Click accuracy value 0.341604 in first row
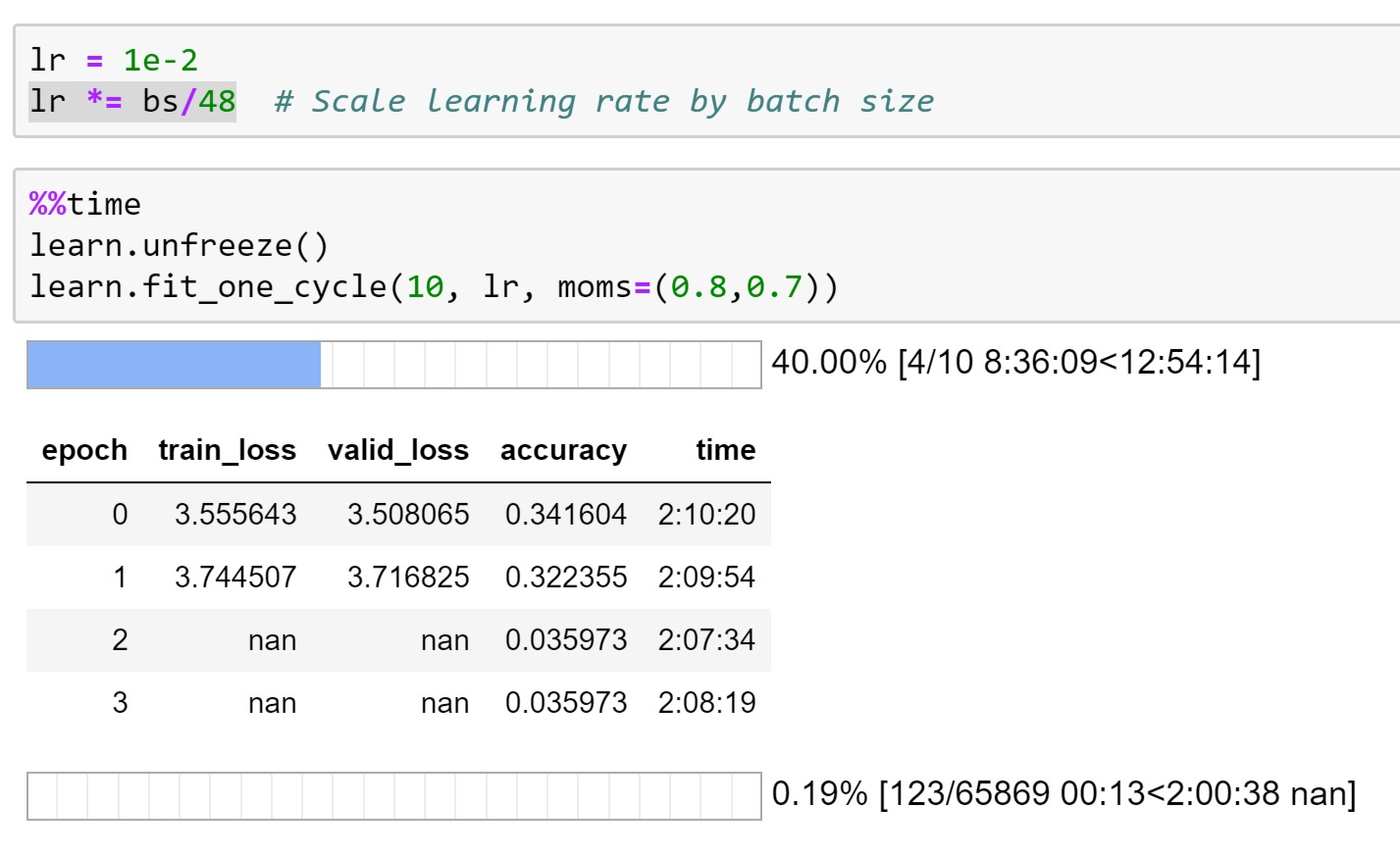 tap(565, 515)
